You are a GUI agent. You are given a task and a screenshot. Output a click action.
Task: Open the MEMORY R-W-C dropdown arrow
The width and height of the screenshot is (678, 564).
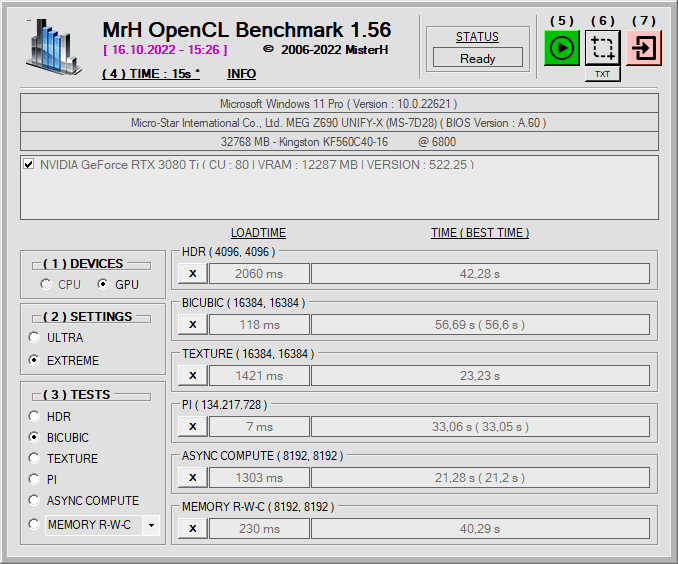151,525
